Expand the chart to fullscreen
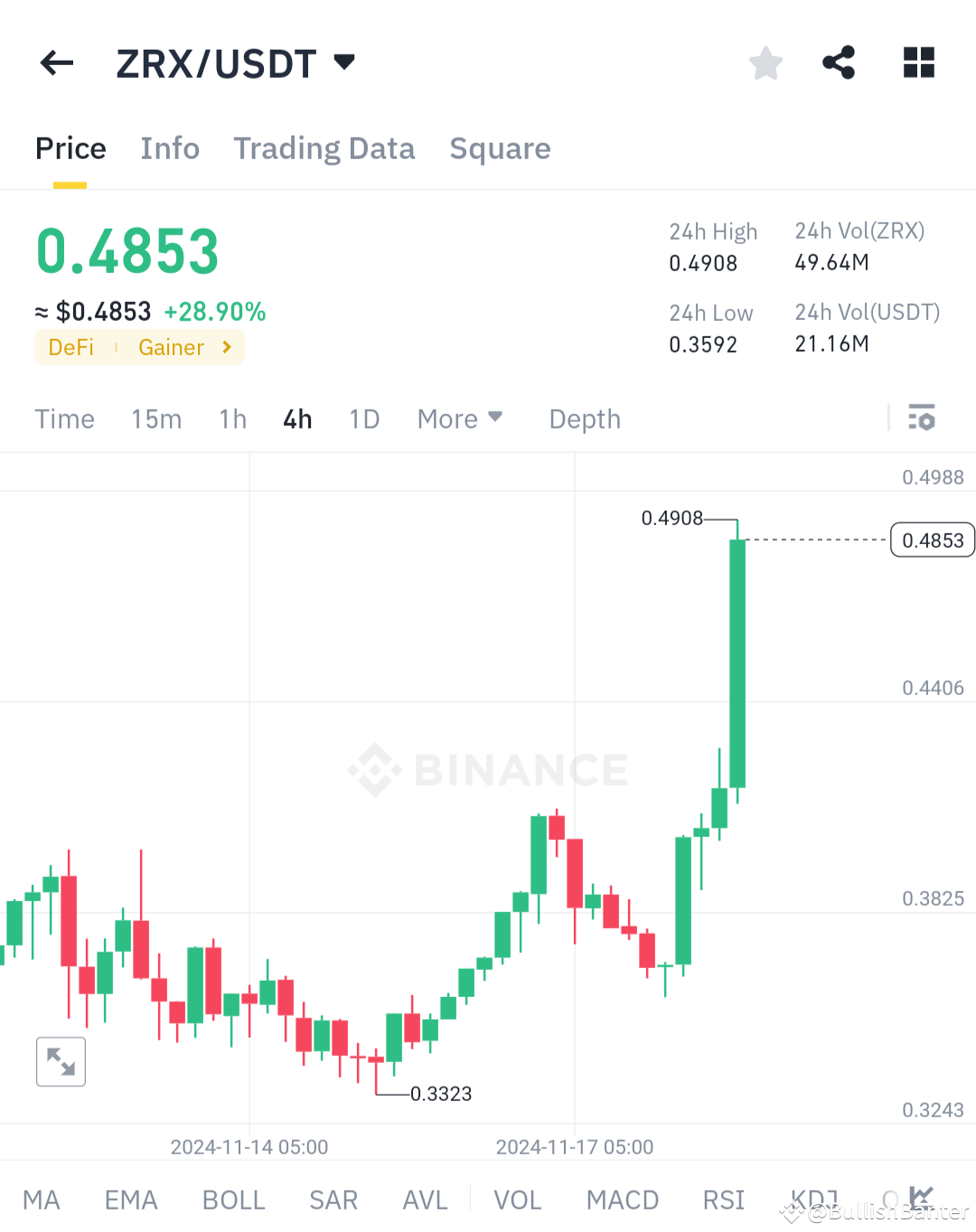Viewport: 976px width, 1232px height. coord(61,1061)
